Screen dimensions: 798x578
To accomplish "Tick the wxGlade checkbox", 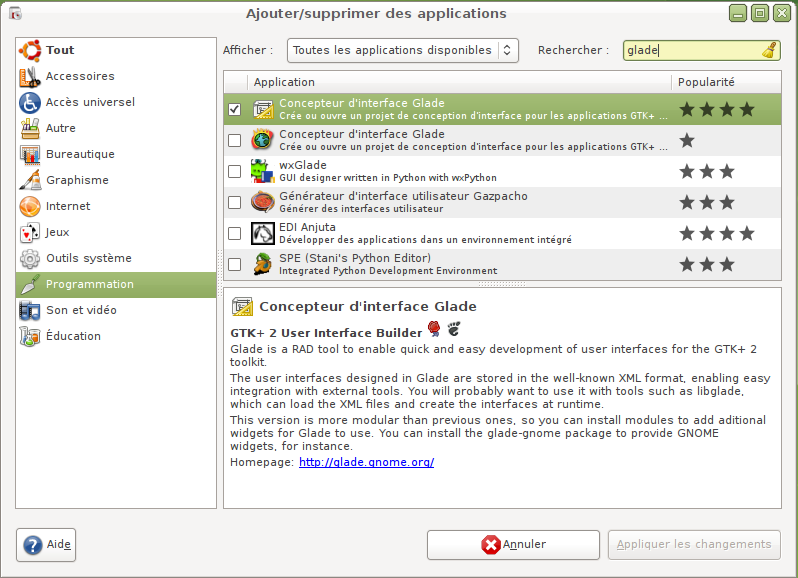I will pyautogui.click(x=235, y=171).
